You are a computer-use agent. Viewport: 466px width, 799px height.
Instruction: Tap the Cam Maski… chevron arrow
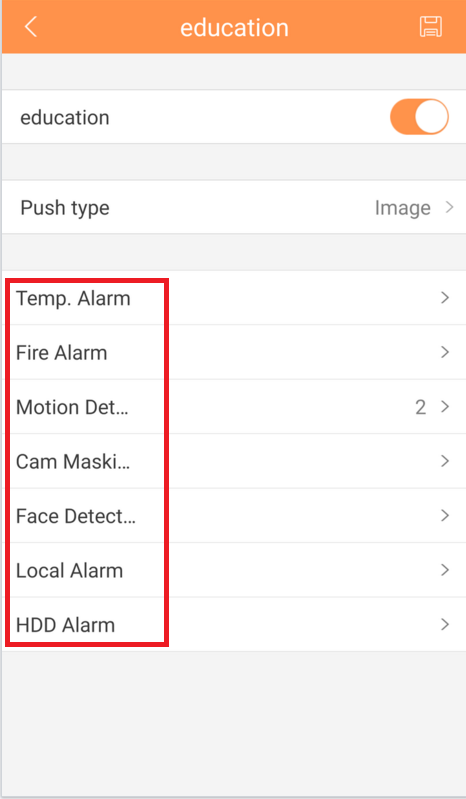point(445,461)
